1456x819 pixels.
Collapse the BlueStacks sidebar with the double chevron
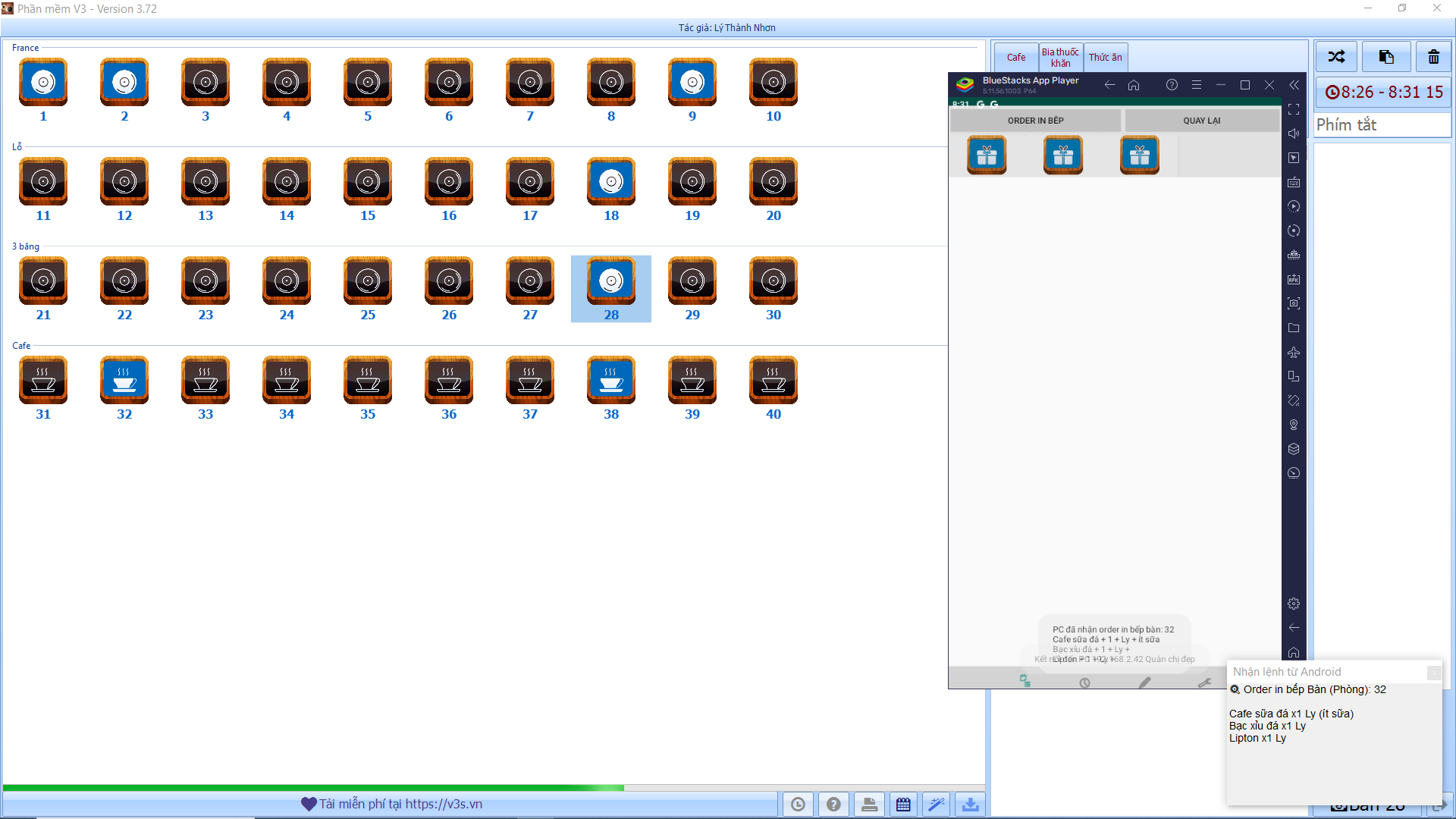point(1294,85)
